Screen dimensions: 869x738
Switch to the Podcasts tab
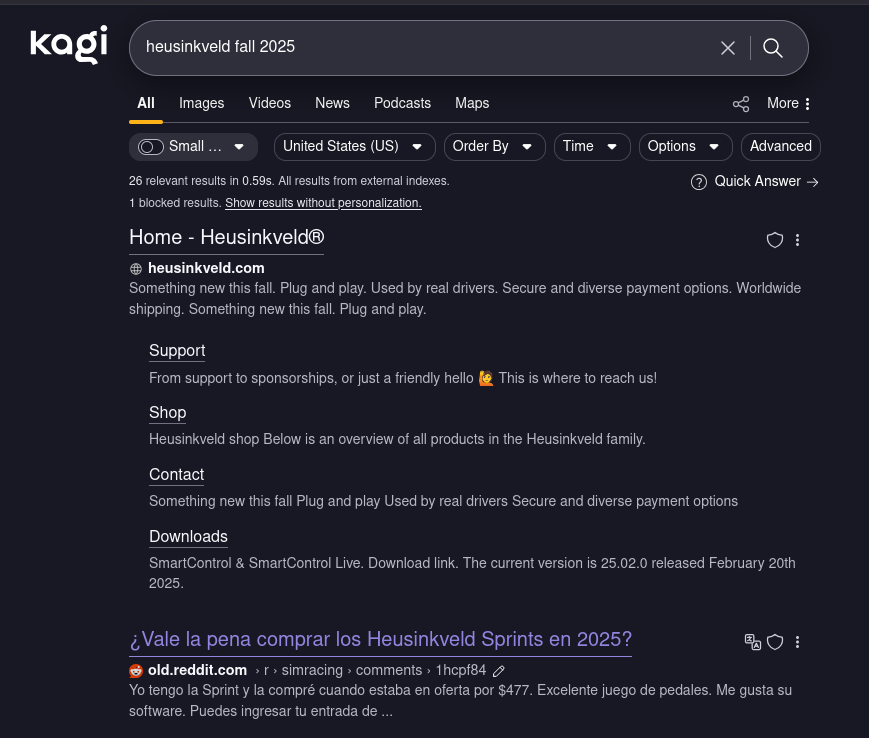point(402,103)
